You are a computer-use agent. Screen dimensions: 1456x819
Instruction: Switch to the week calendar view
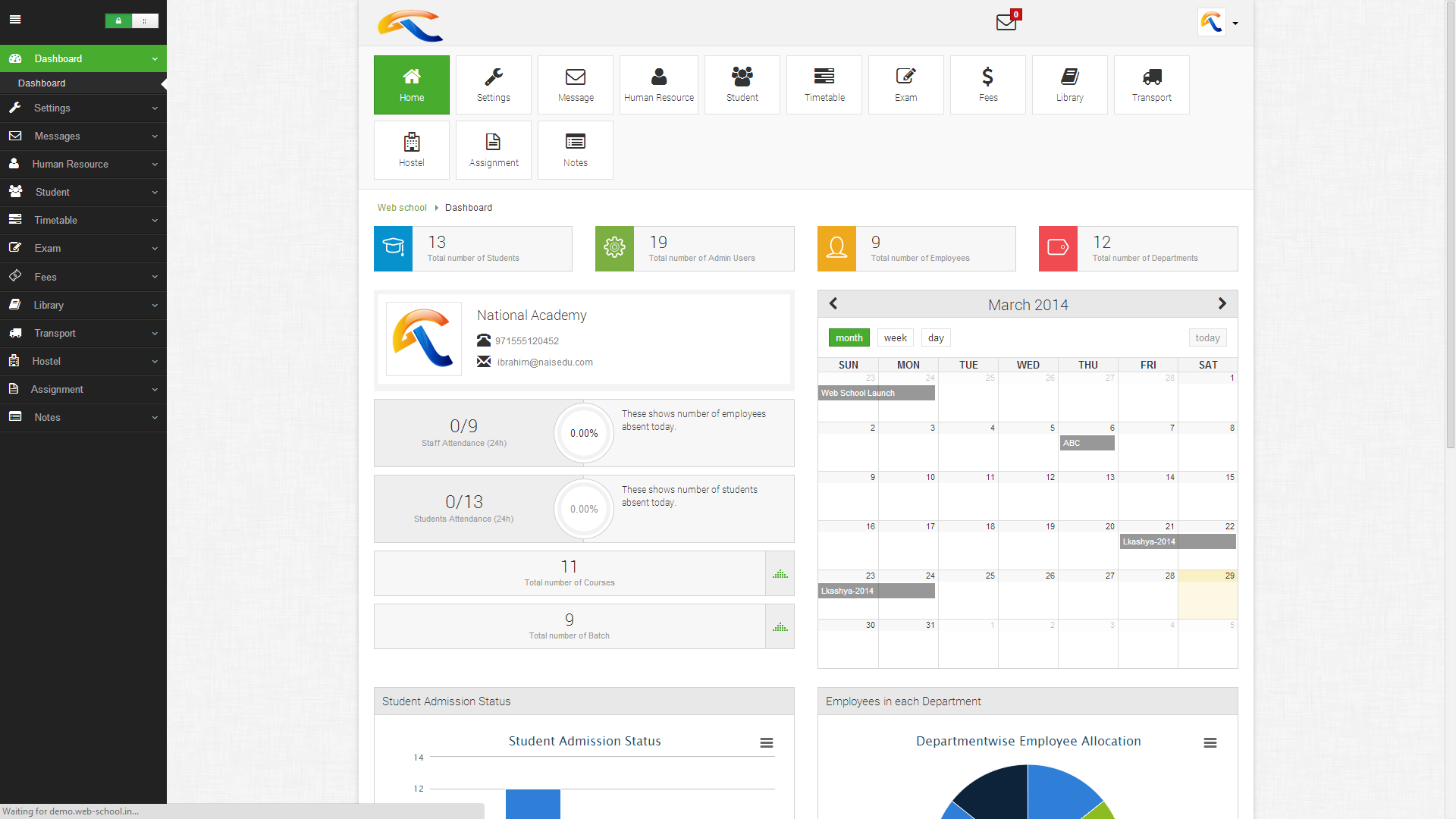pyautogui.click(x=893, y=337)
